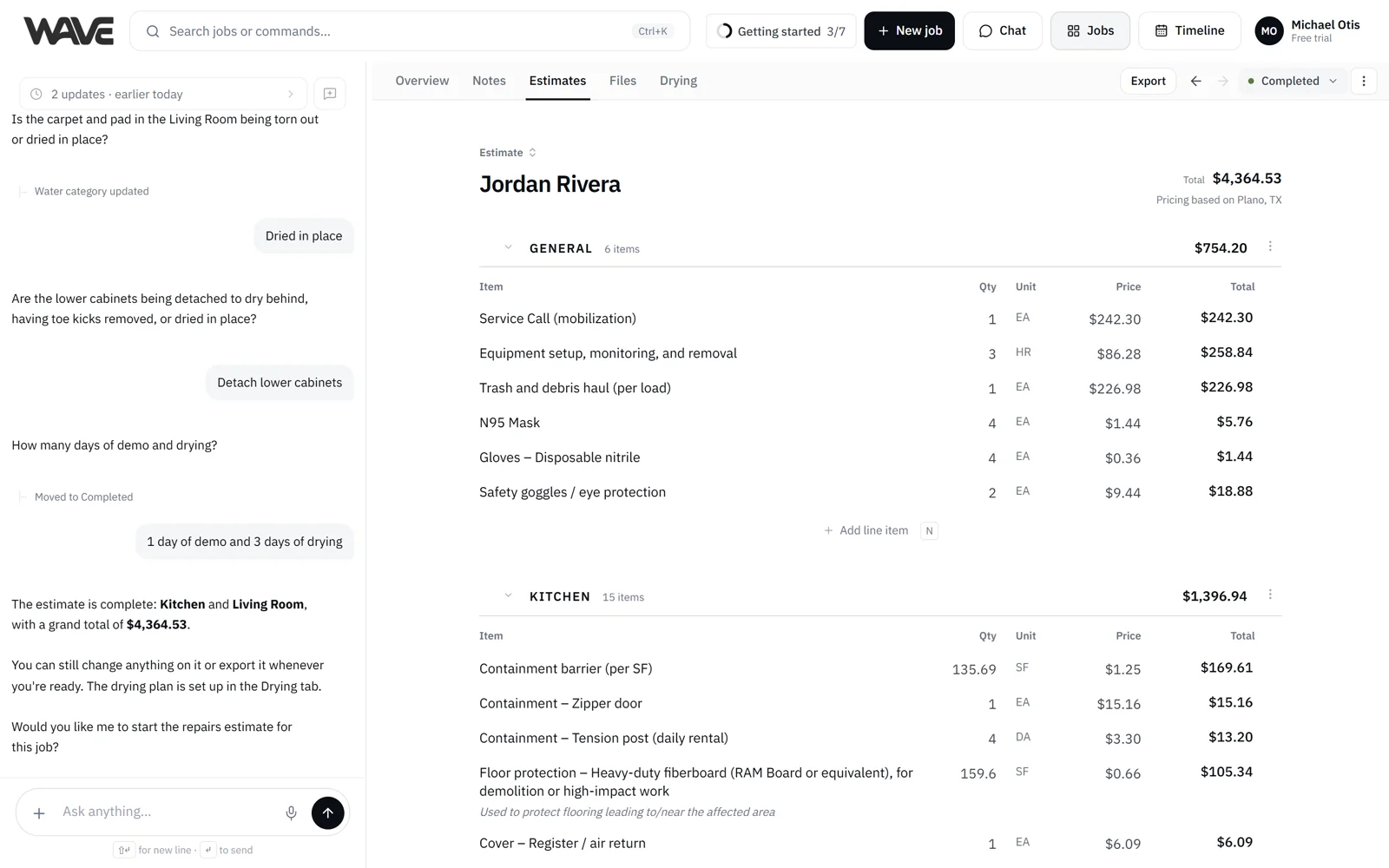
Task: Click the Safety goggles total $18.88
Action: pos(1230,491)
